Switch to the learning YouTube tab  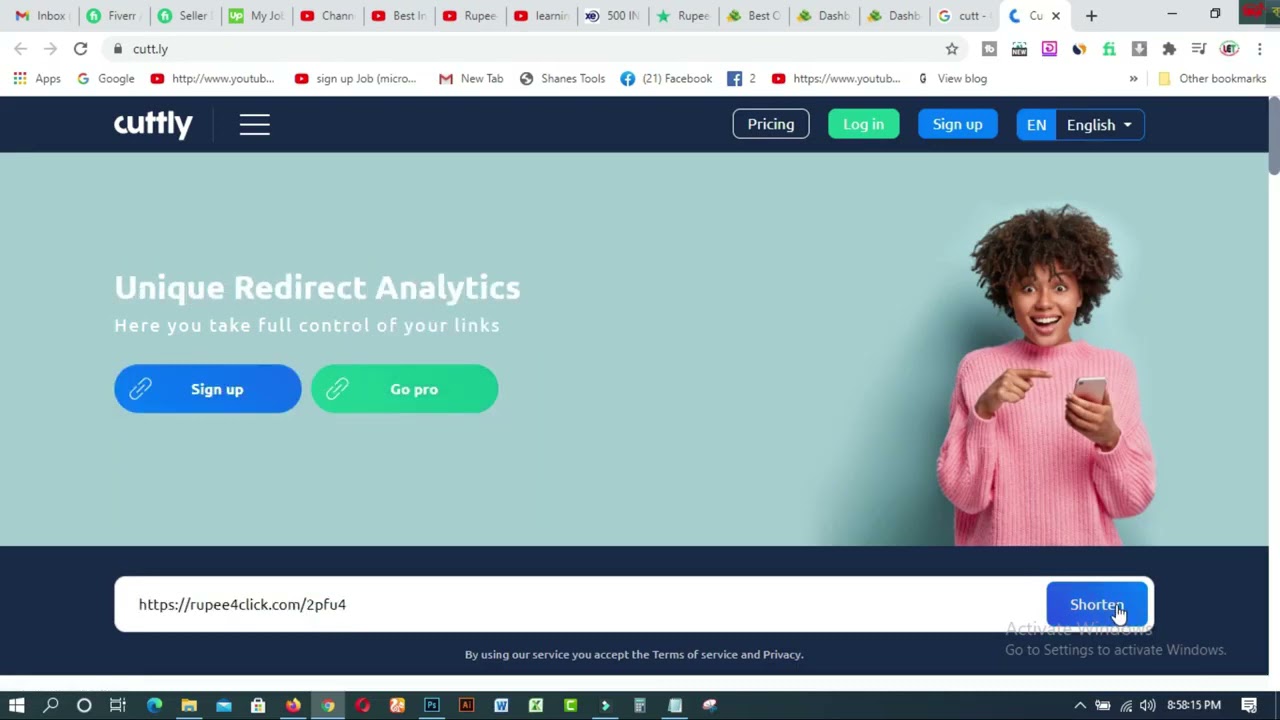tap(540, 16)
